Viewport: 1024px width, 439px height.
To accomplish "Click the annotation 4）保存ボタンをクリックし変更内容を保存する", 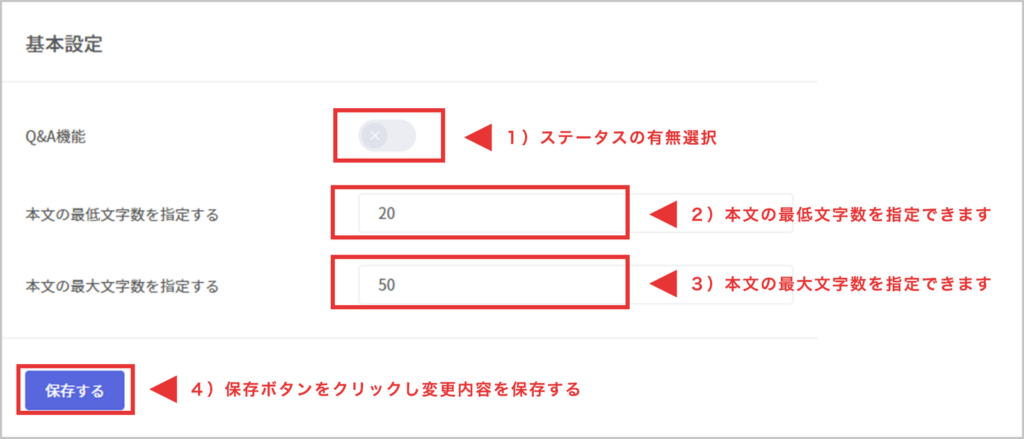I will 385,388.
